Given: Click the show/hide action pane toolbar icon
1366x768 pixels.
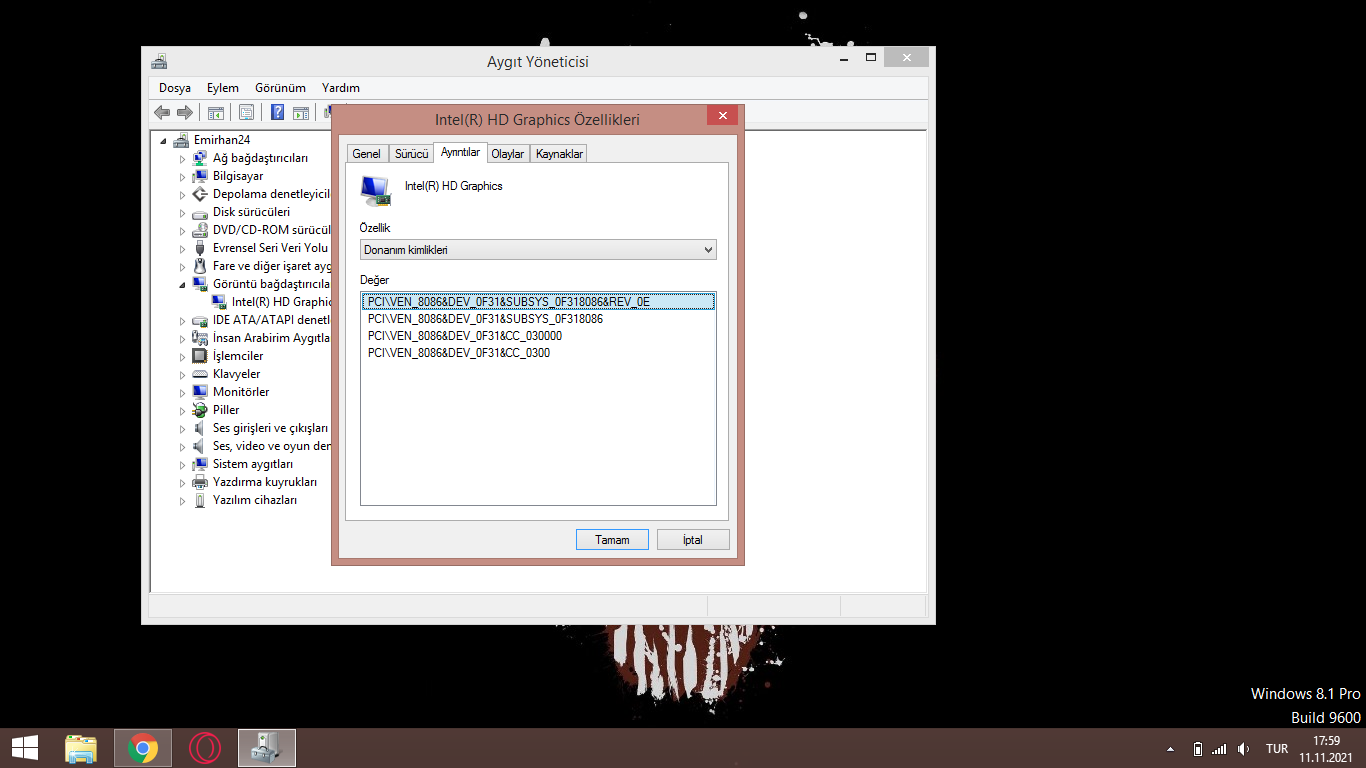Looking at the screenshot, I should coord(300,112).
